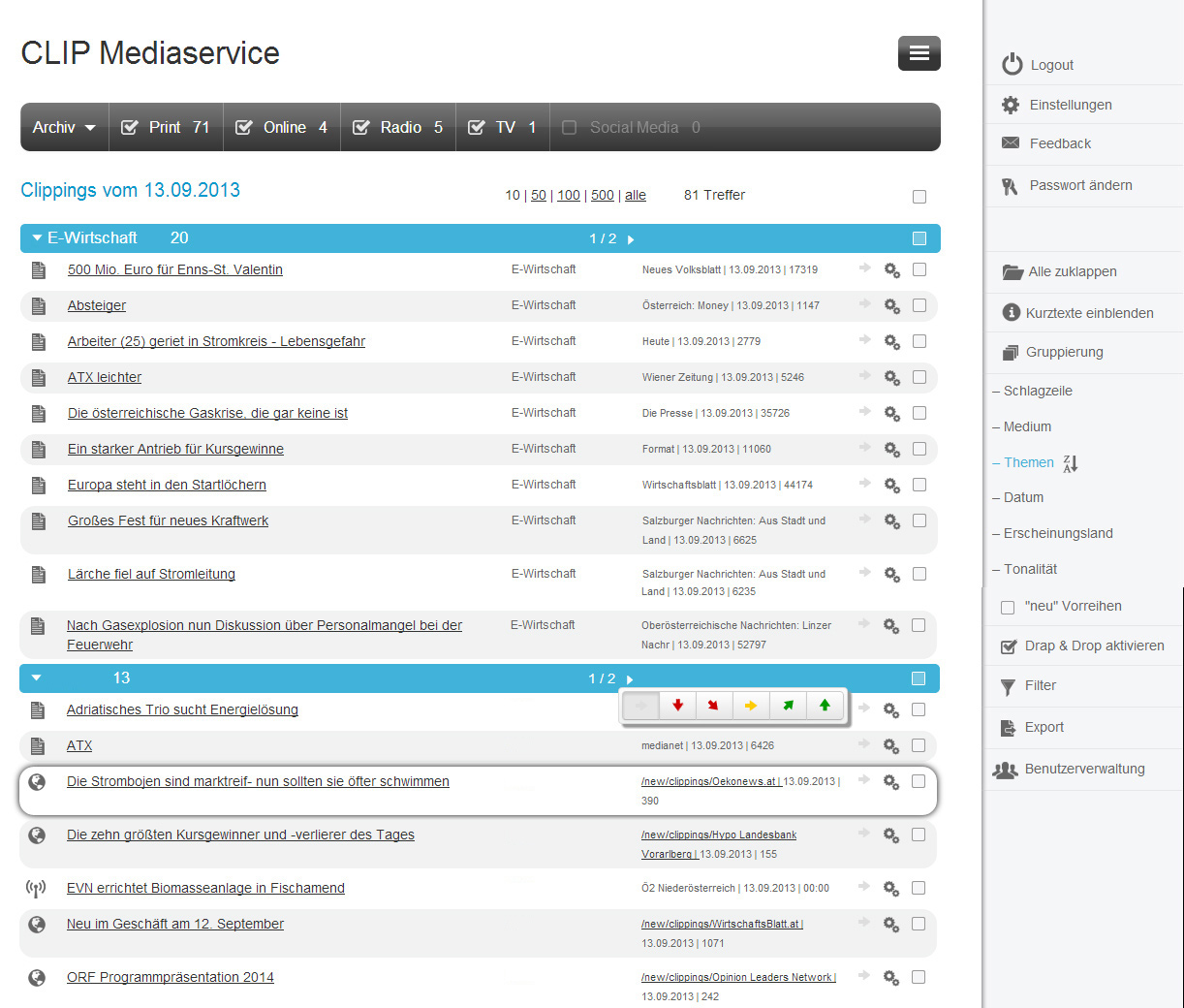The height and width of the screenshot is (1008, 1184).
Task: Group clippings by Erscheinungsland
Action: coord(1057,533)
